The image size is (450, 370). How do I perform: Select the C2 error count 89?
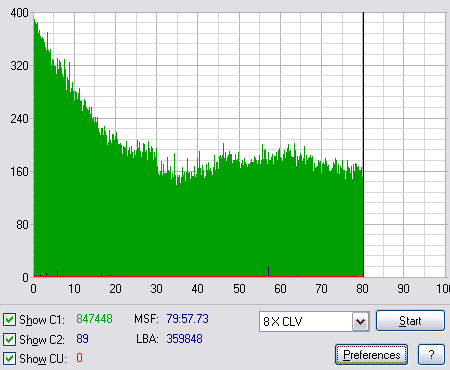click(82, 339)
